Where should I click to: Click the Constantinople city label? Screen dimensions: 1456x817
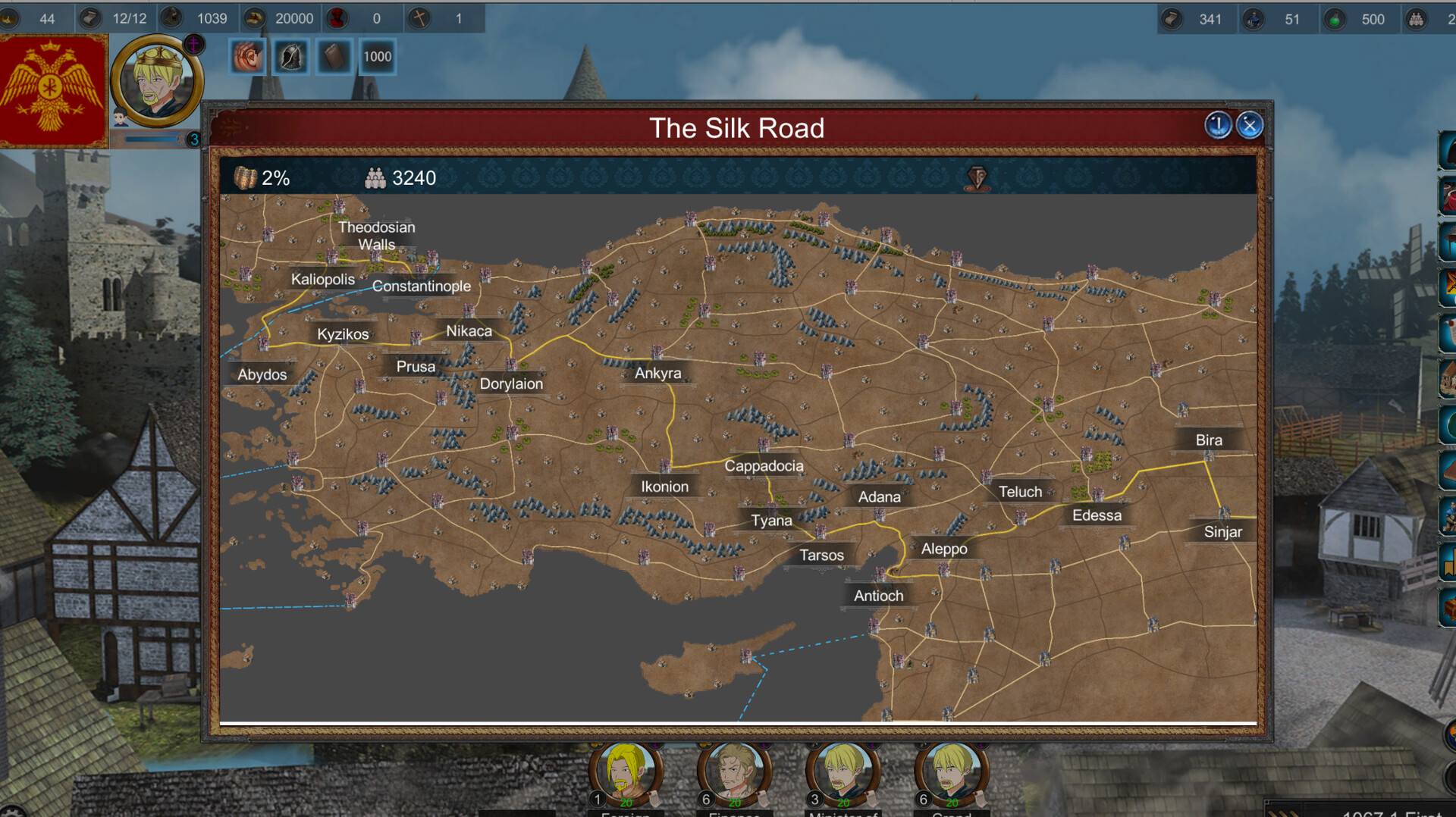(421, 286)
